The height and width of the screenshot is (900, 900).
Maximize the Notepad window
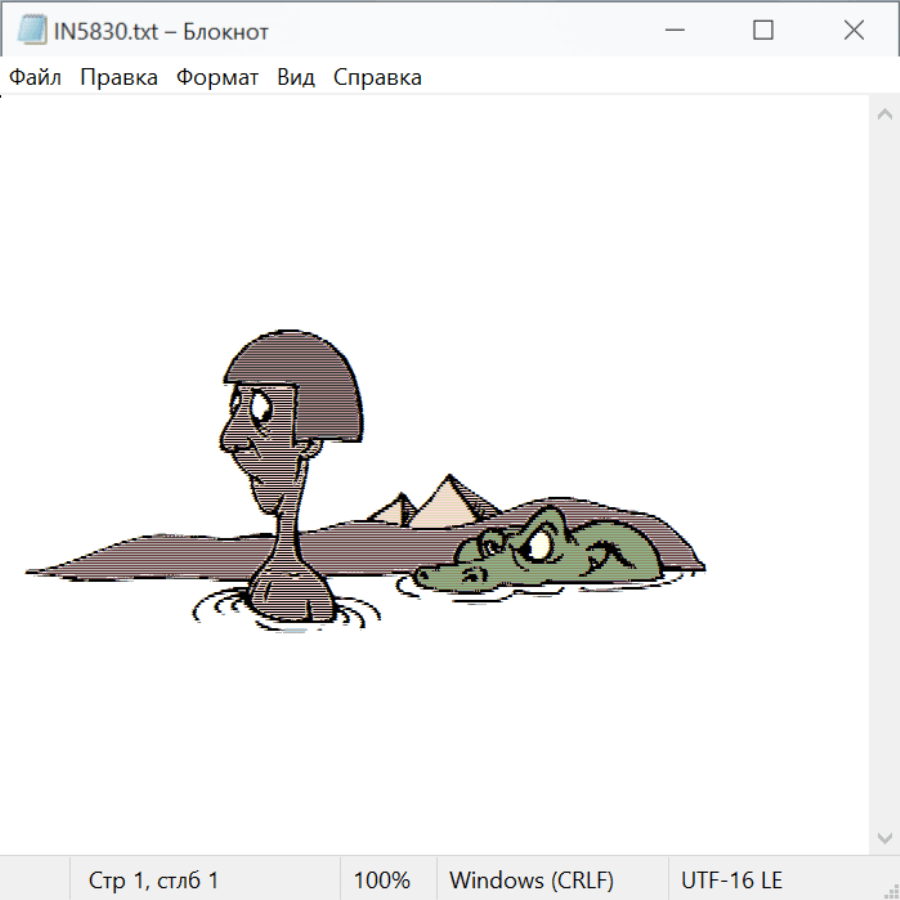pyautogui.click(x=763, y=31)
